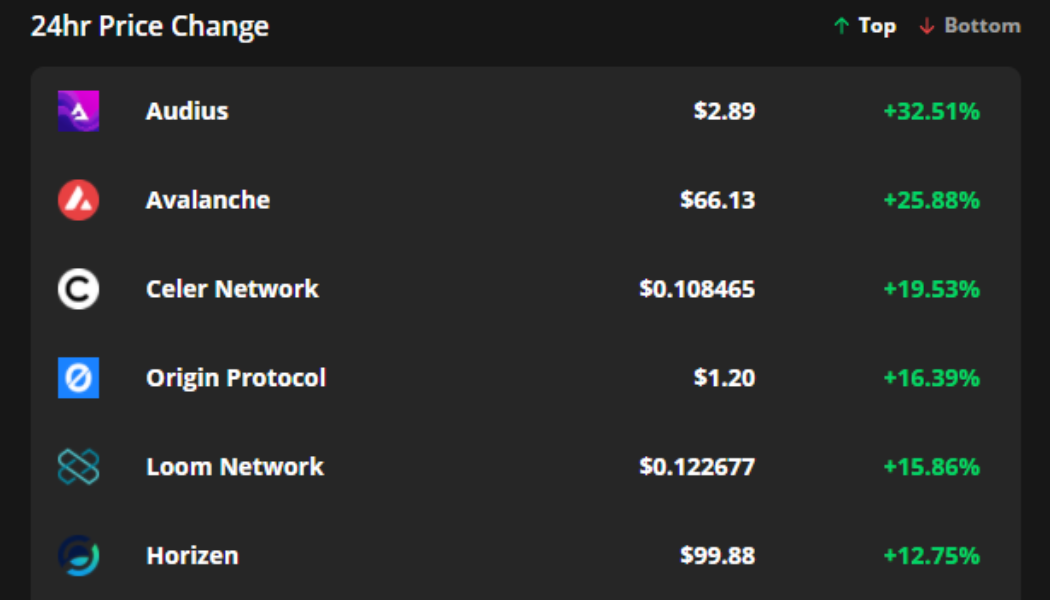
Task: Click the Horizen coin icon
Action: (x=76, y=555)
